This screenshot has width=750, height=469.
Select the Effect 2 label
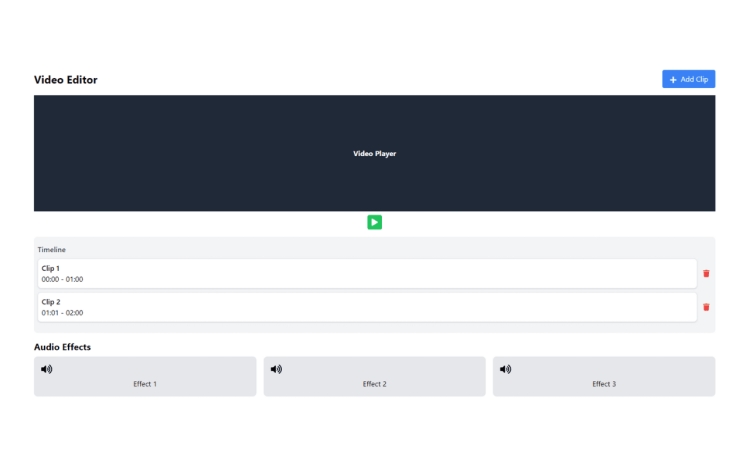[x=375, y=384]
